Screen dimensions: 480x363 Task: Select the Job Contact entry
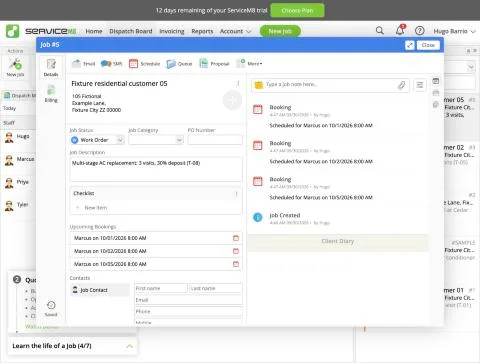point(100,290)
